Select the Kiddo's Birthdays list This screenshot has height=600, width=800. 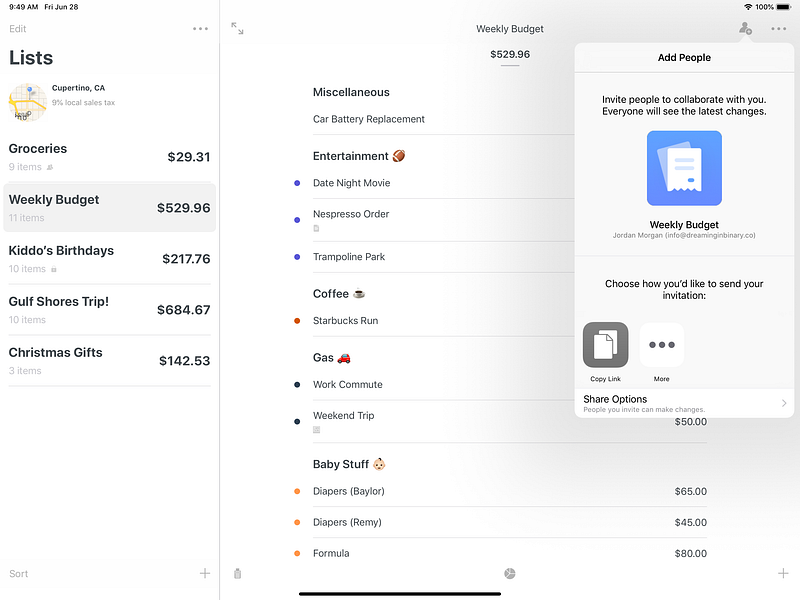(x=109, y=259)
